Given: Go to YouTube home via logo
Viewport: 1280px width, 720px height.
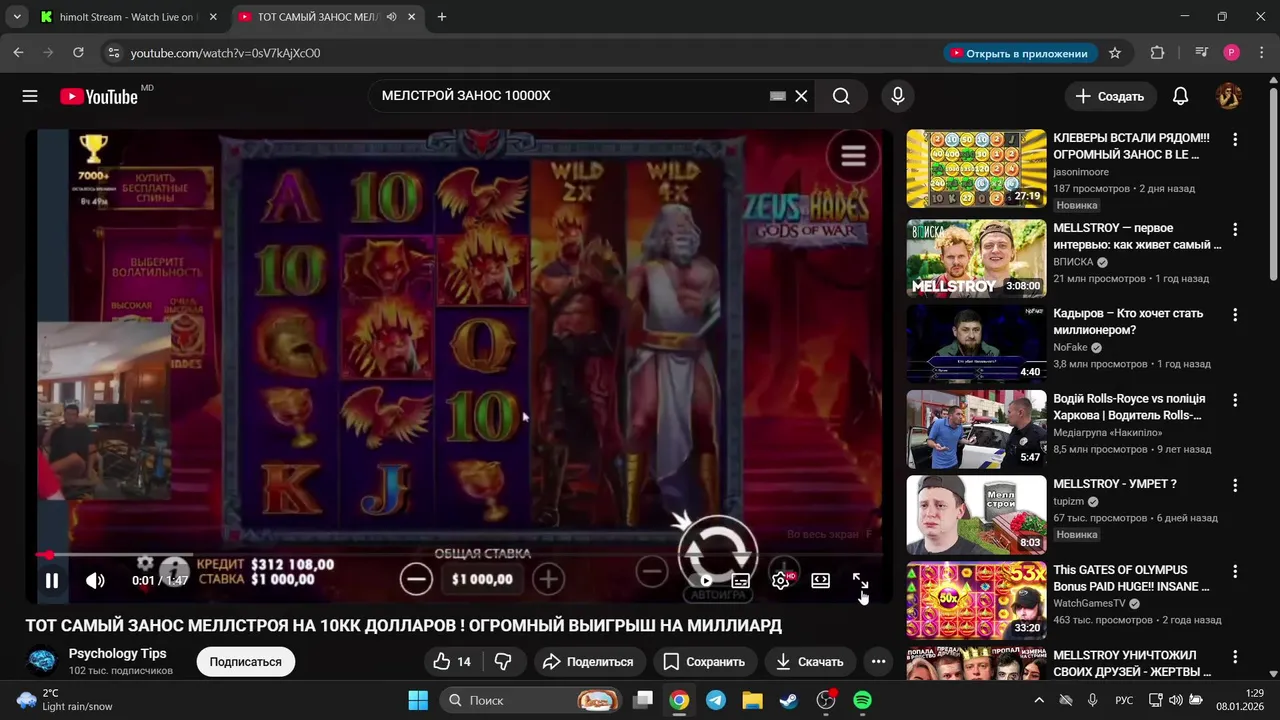Looking at the screenshot, I should (x=99, y=96).
